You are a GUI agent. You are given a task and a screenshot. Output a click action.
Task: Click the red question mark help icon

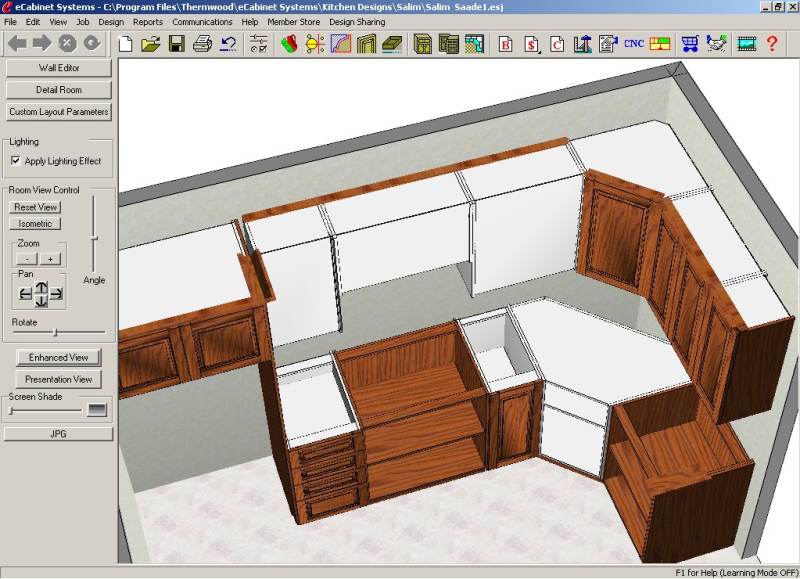(772, 44)
